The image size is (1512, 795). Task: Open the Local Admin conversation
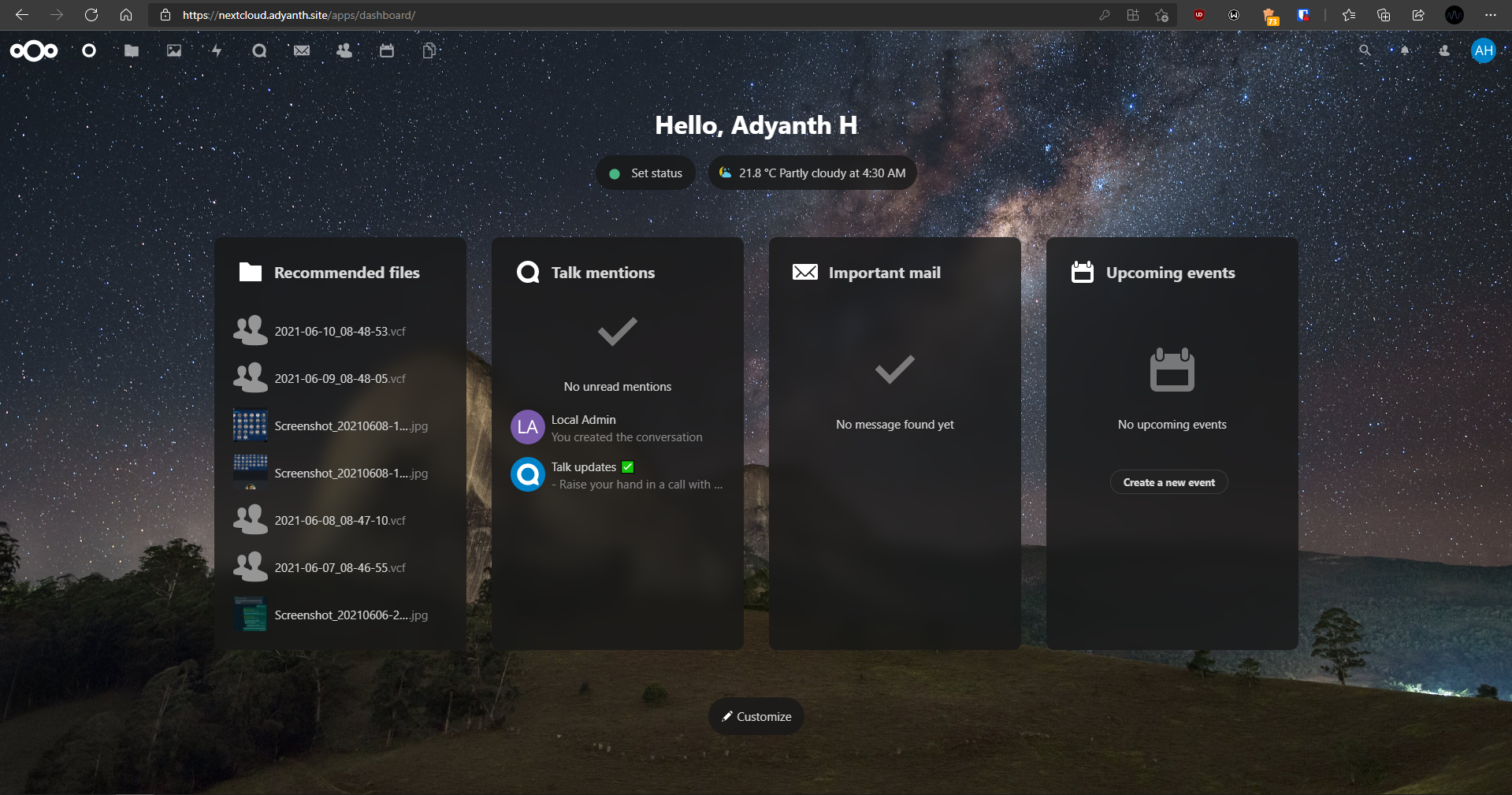[x=617, y=428]
